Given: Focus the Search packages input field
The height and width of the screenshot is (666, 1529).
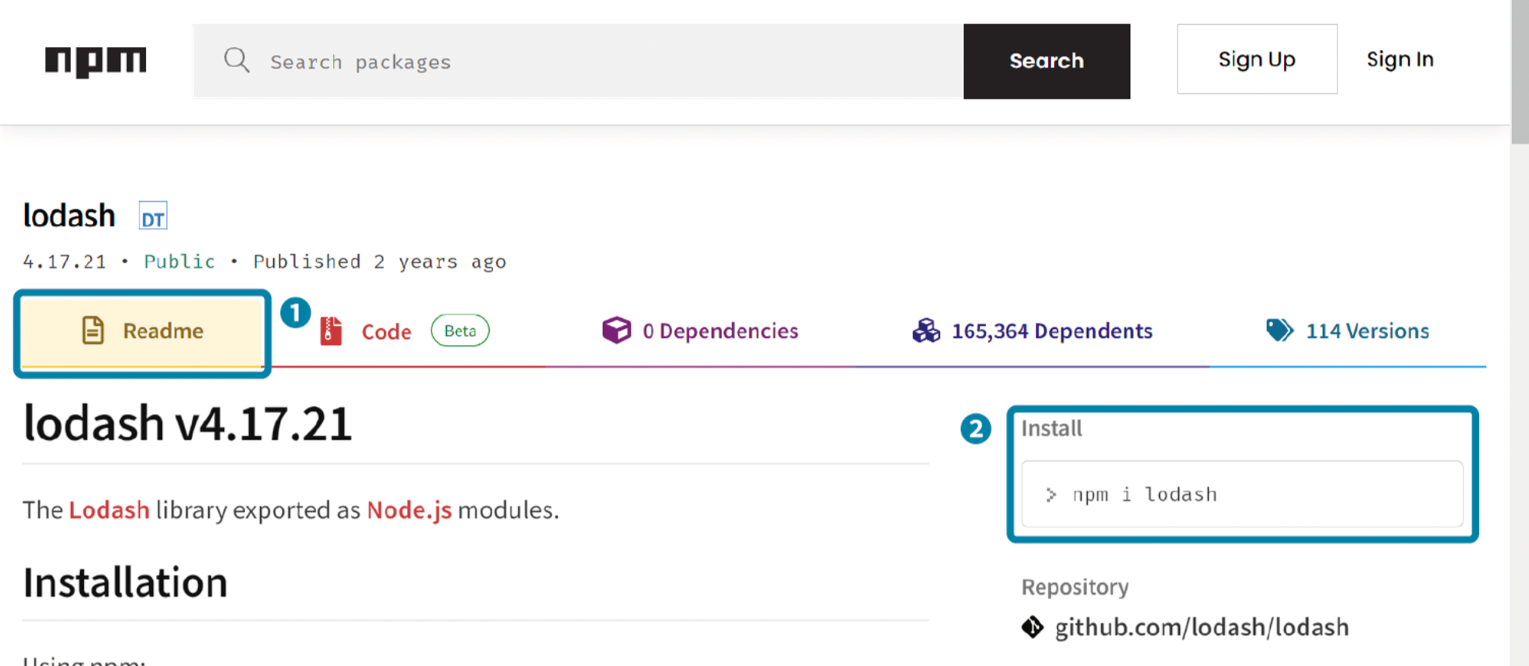Looking at the screenshot, I should coord(600,62).
